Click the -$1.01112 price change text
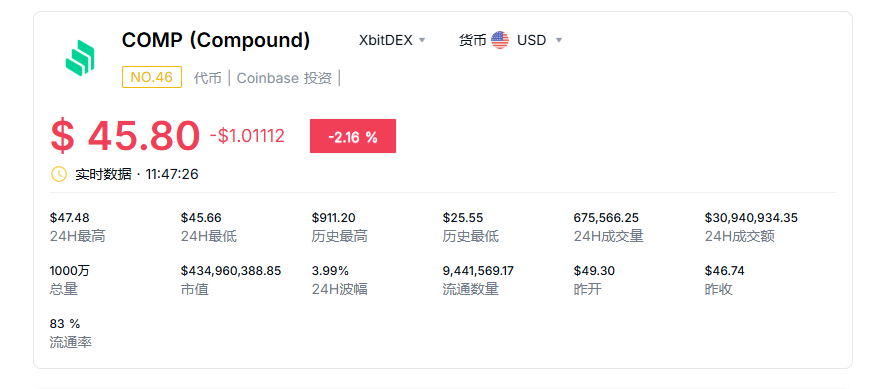 click(x=247, y=136)
